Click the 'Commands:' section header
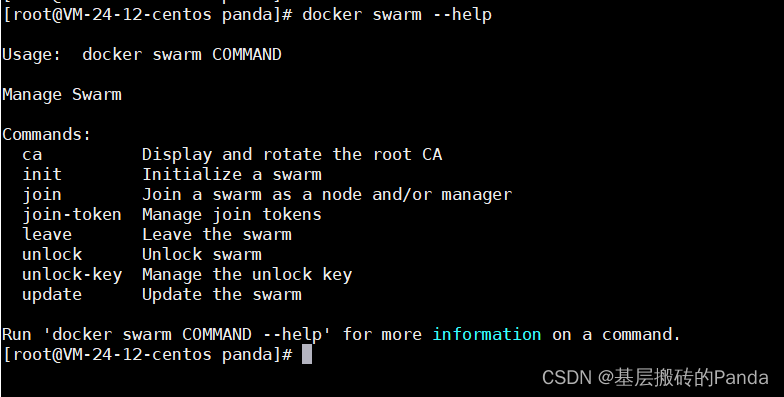Screen dimensions: 784x397 (x=47, y=134)
